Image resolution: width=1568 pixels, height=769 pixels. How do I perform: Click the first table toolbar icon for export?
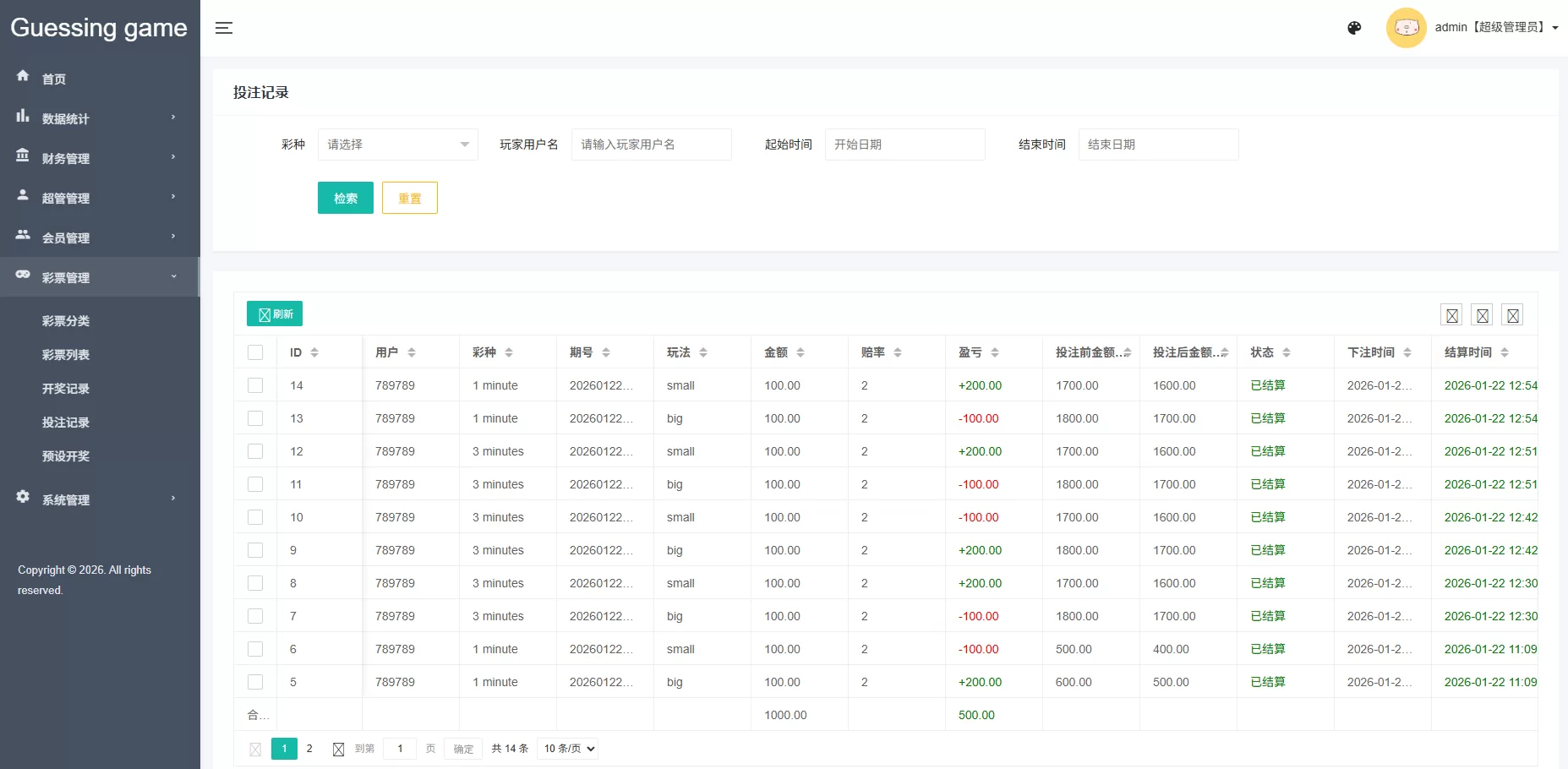pyautogui.click(x=1451, y=314)
